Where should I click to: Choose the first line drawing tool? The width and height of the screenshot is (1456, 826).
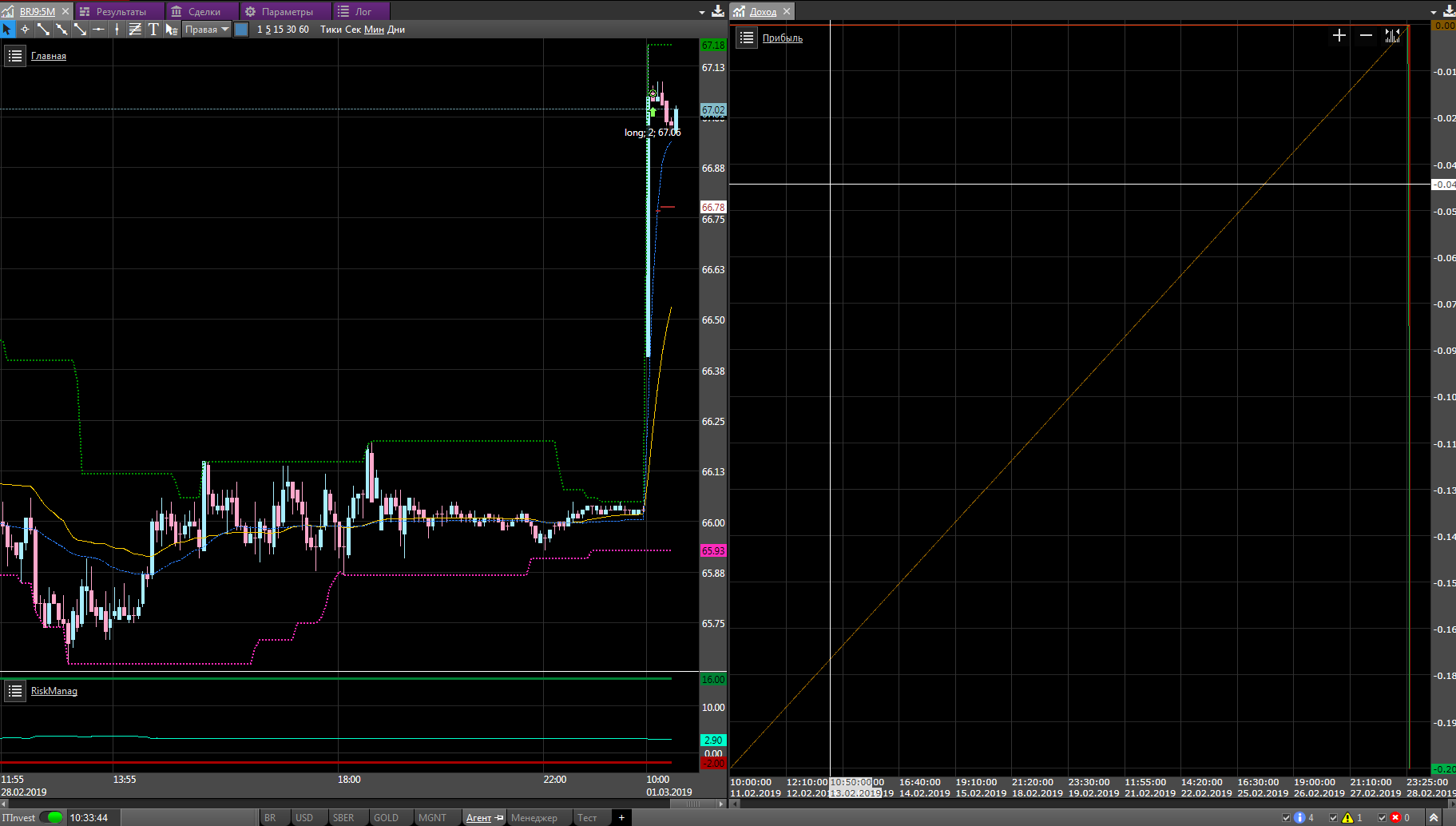[43, 30]
